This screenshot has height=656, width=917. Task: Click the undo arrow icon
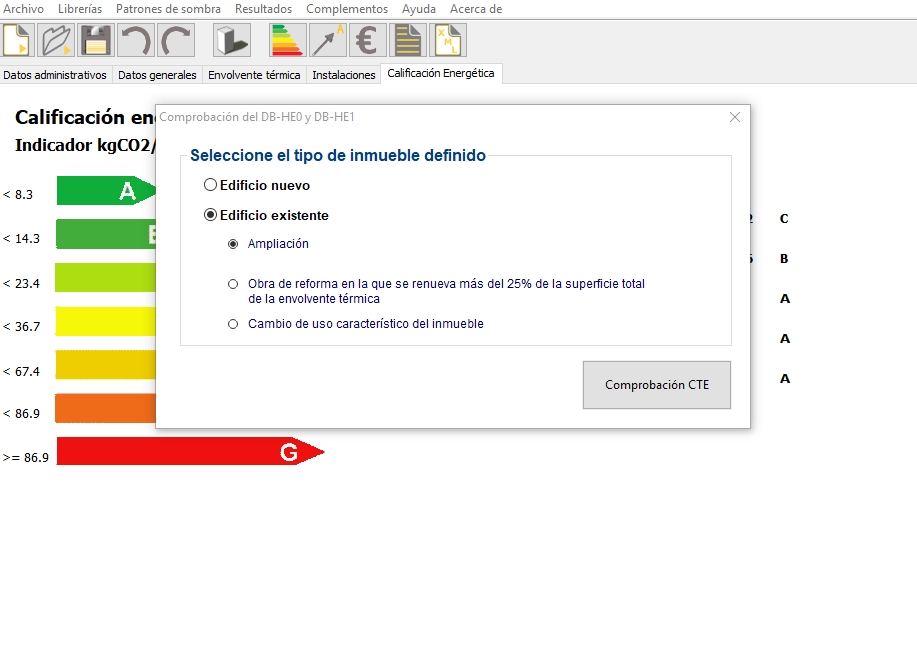point(135,41)
